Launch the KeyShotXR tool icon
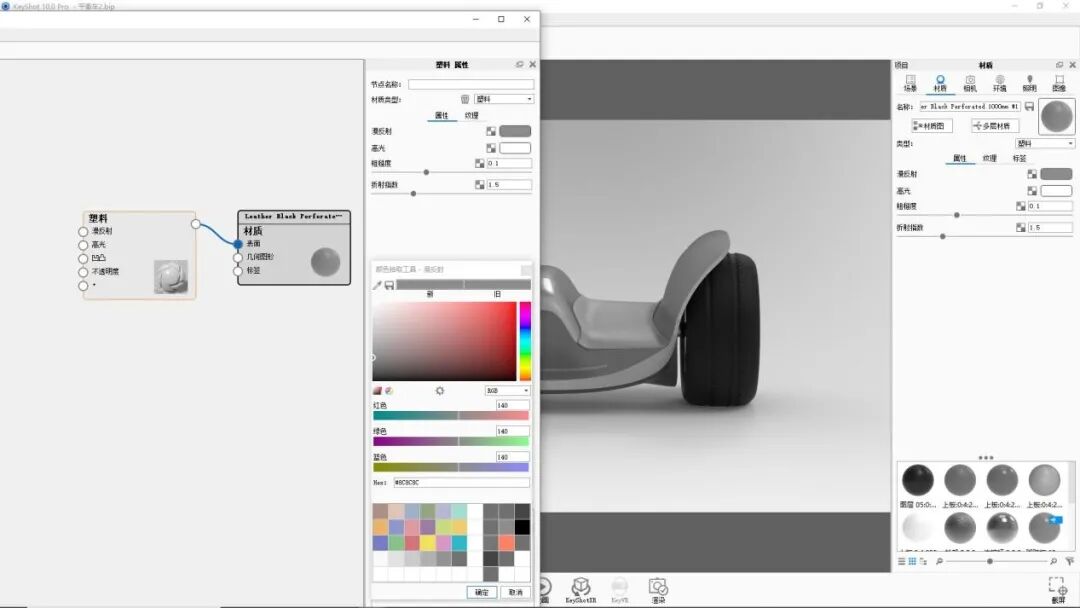Viewport: 1080px width, 608px height. click(582, 587)
